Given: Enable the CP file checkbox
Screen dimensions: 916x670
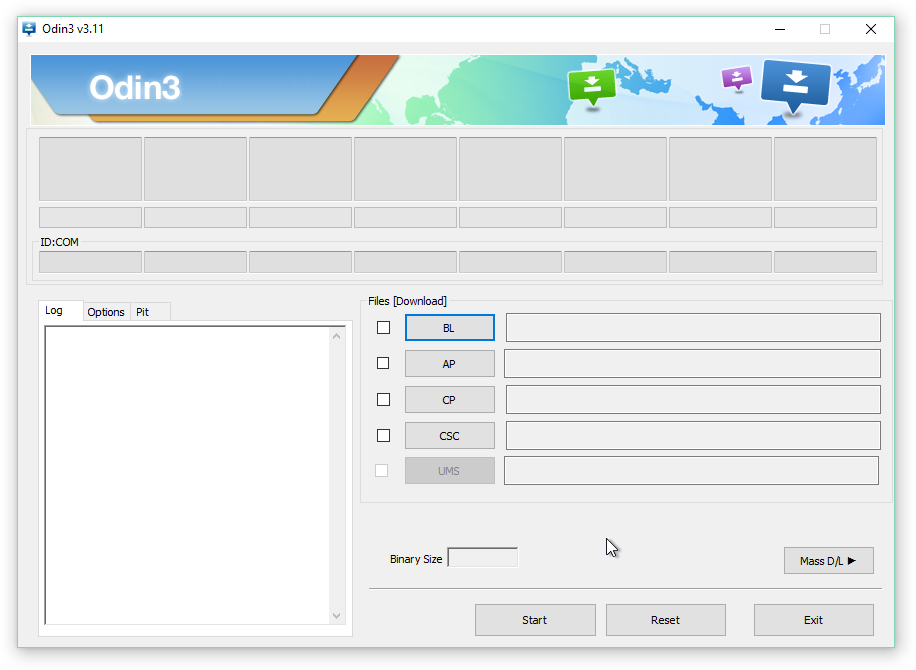Looking at the screenshot, I should (383, 399).
